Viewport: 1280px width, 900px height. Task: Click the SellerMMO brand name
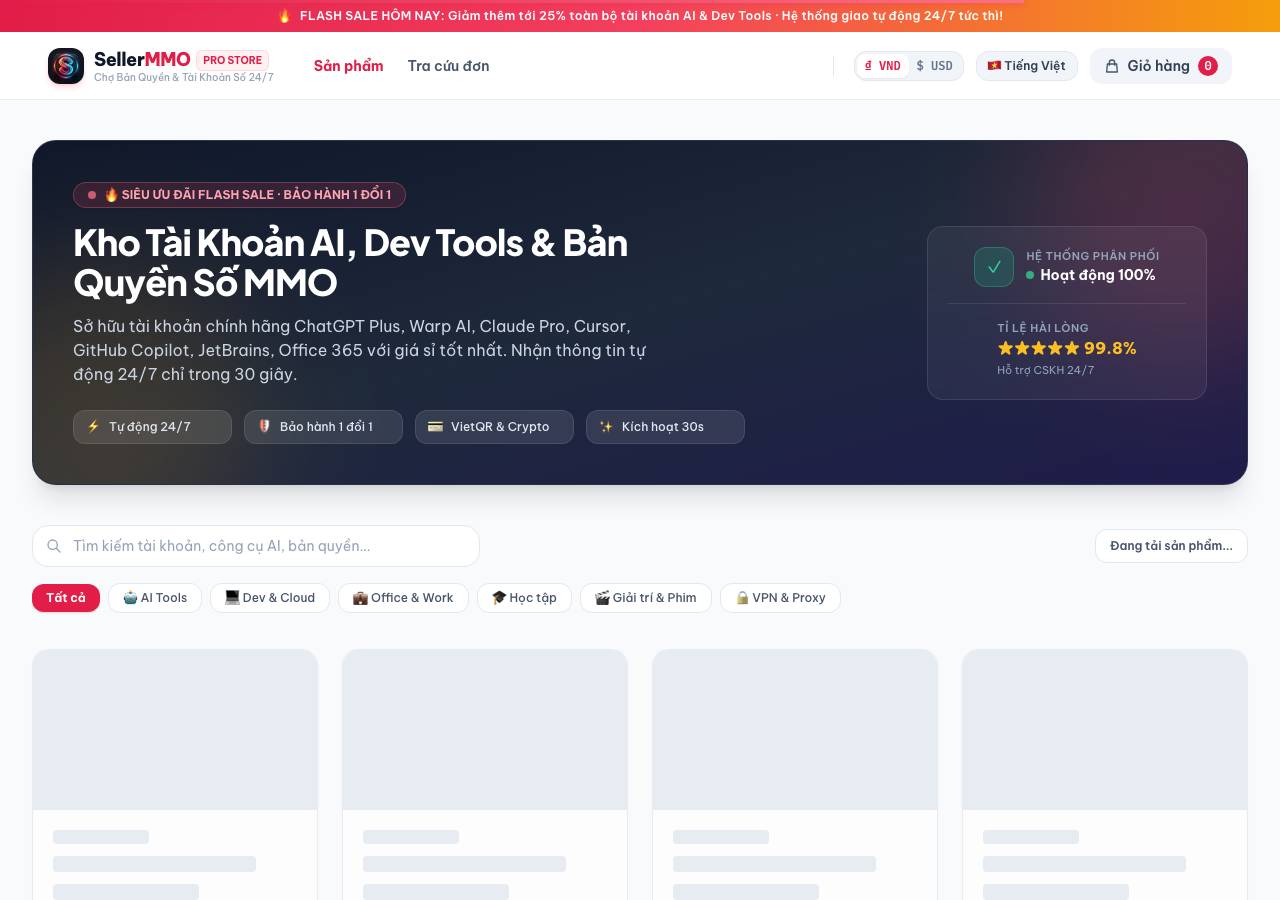point(142,59)
